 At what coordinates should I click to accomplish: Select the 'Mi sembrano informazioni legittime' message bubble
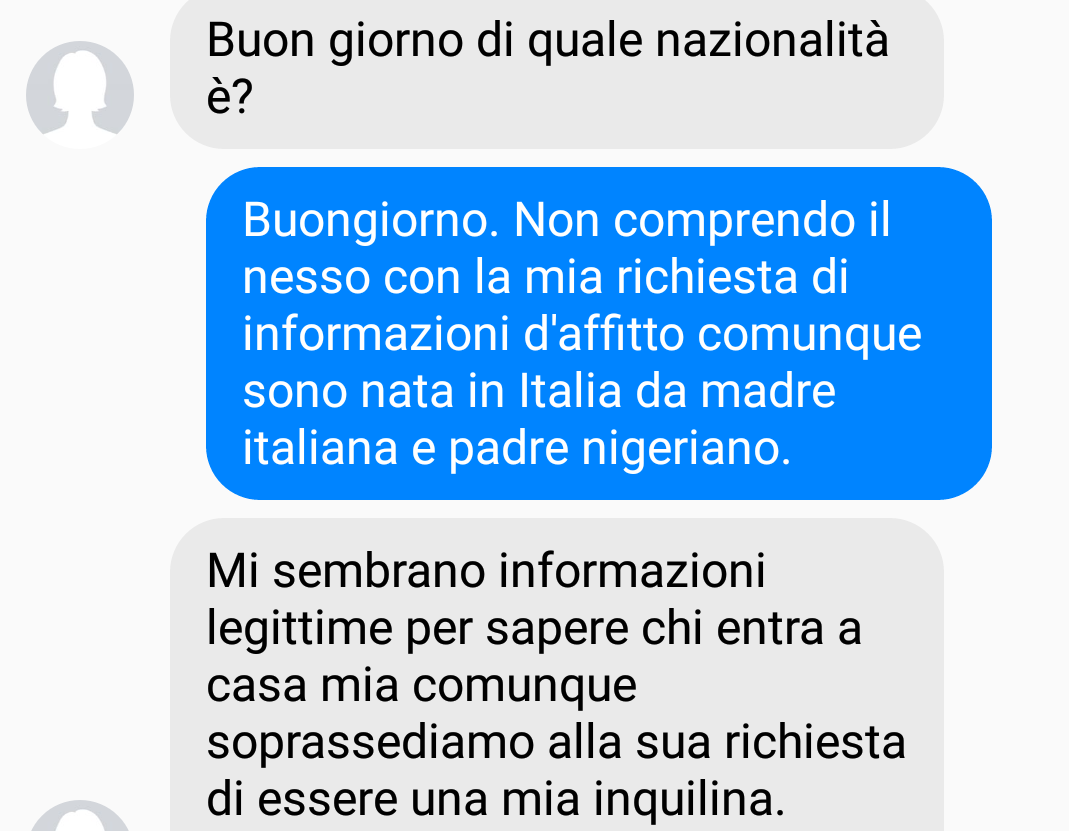click(556, 675)
